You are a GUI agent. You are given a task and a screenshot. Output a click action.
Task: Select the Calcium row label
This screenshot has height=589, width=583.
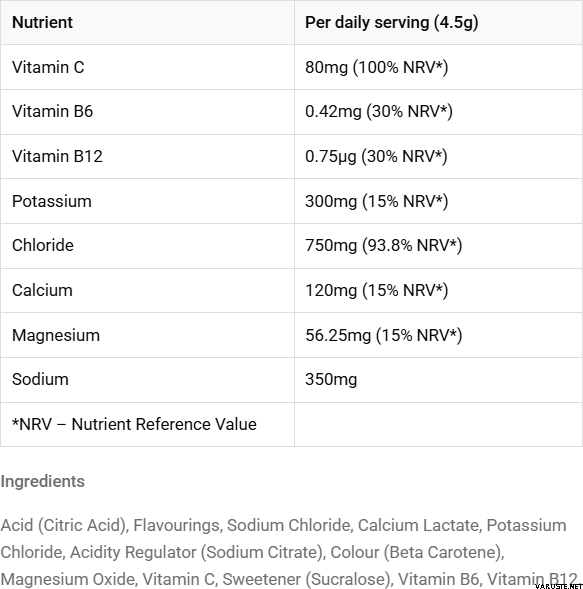pos(42,290)
